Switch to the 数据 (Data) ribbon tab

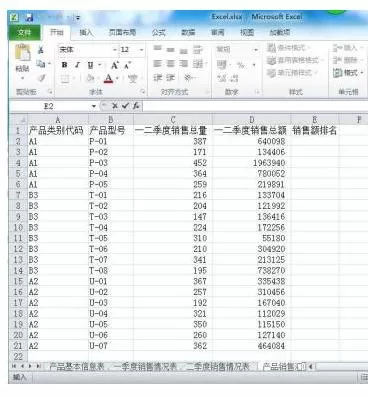(188, 32)
